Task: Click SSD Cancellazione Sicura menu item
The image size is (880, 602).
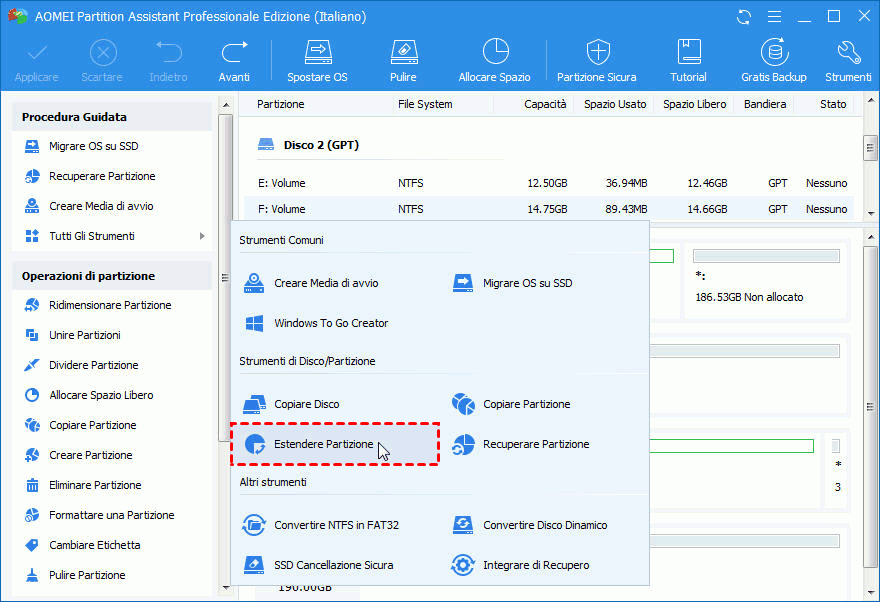Action: tap(333, 565)
